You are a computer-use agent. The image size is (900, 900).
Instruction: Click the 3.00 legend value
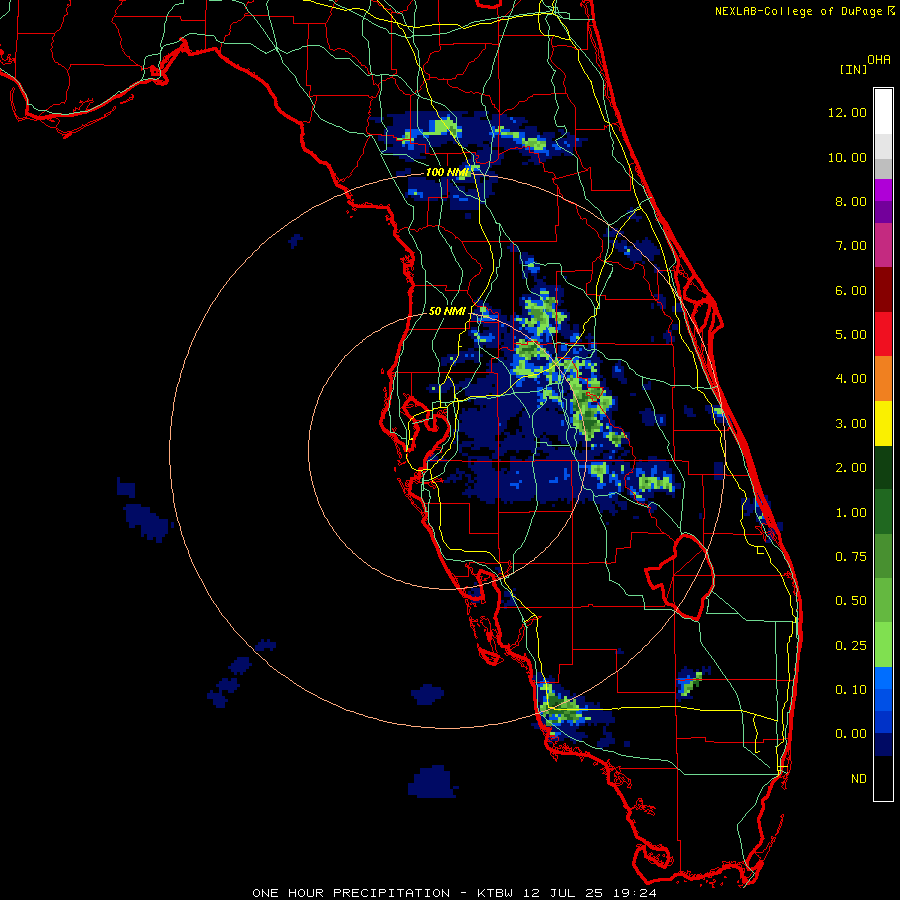(x=850, y=424)
